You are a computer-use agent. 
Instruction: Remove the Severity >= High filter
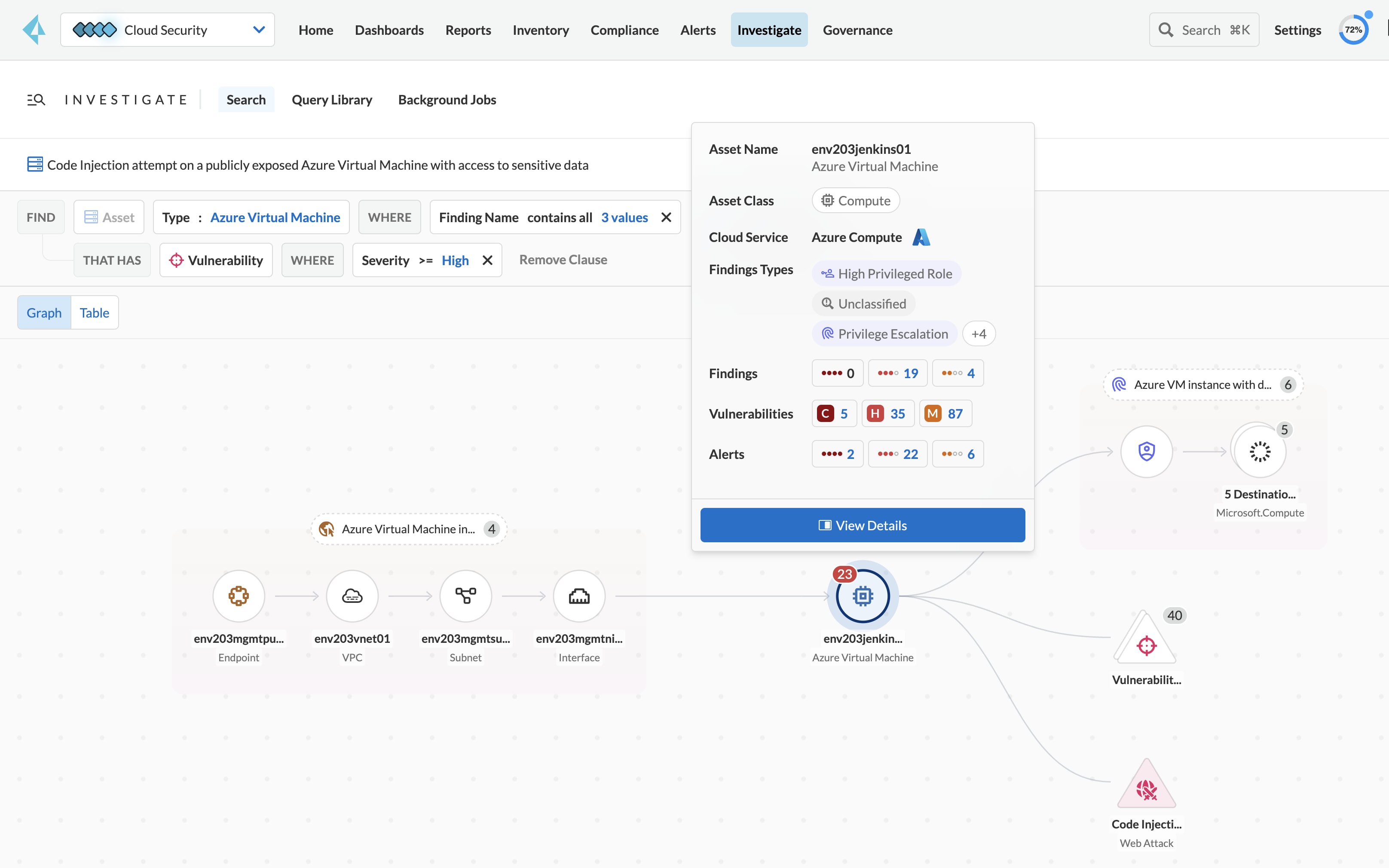[487, 260]
